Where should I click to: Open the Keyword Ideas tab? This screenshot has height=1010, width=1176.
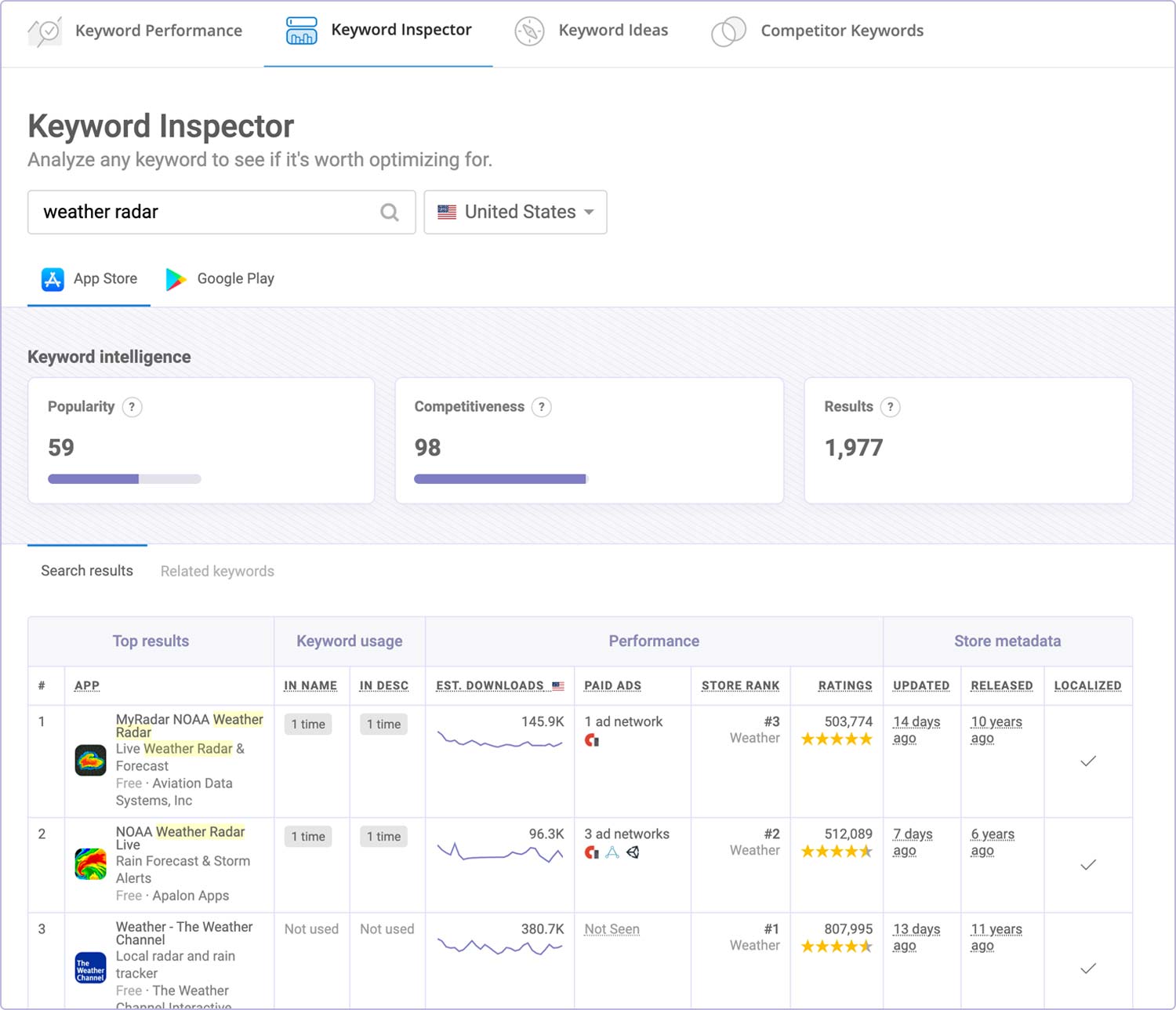(592, 31)
